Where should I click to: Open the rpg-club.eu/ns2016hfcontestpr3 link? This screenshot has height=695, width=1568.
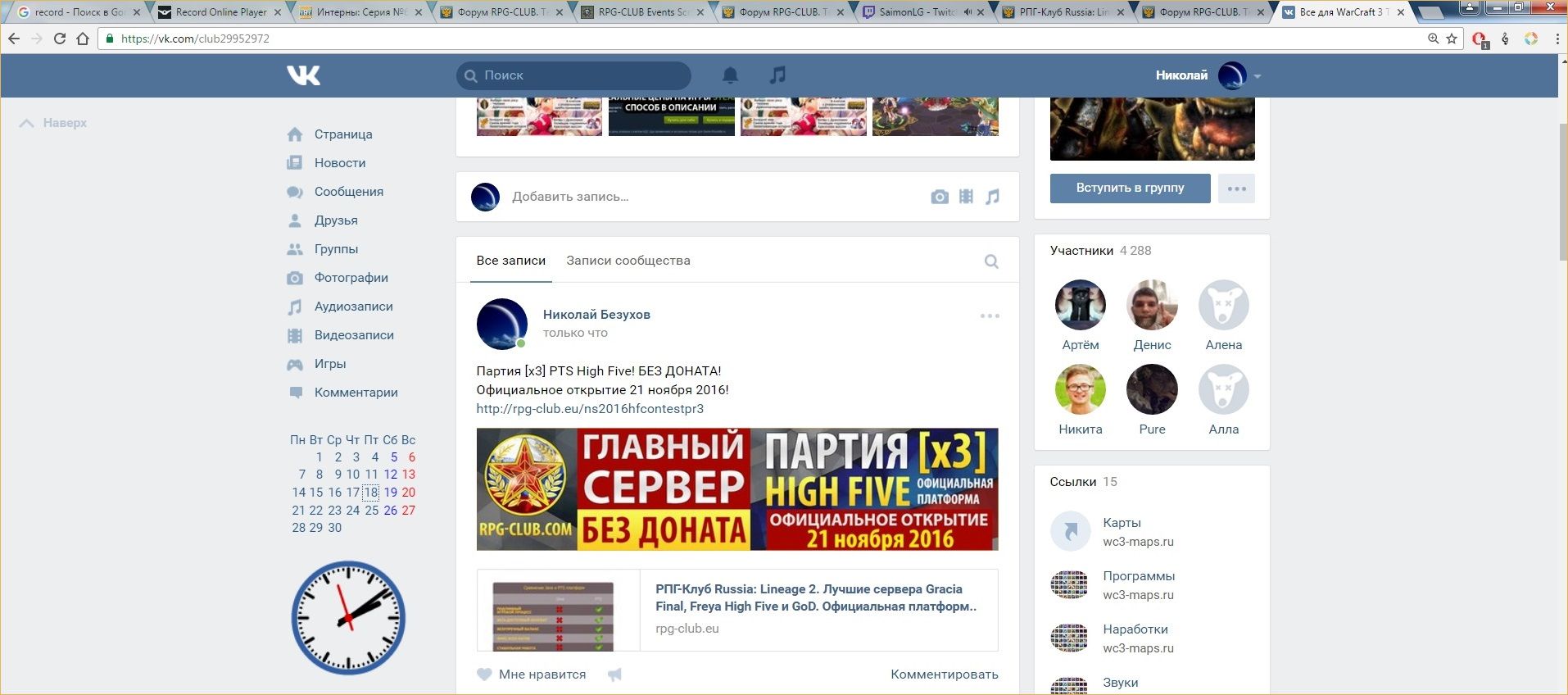click(x=590, y=408)
